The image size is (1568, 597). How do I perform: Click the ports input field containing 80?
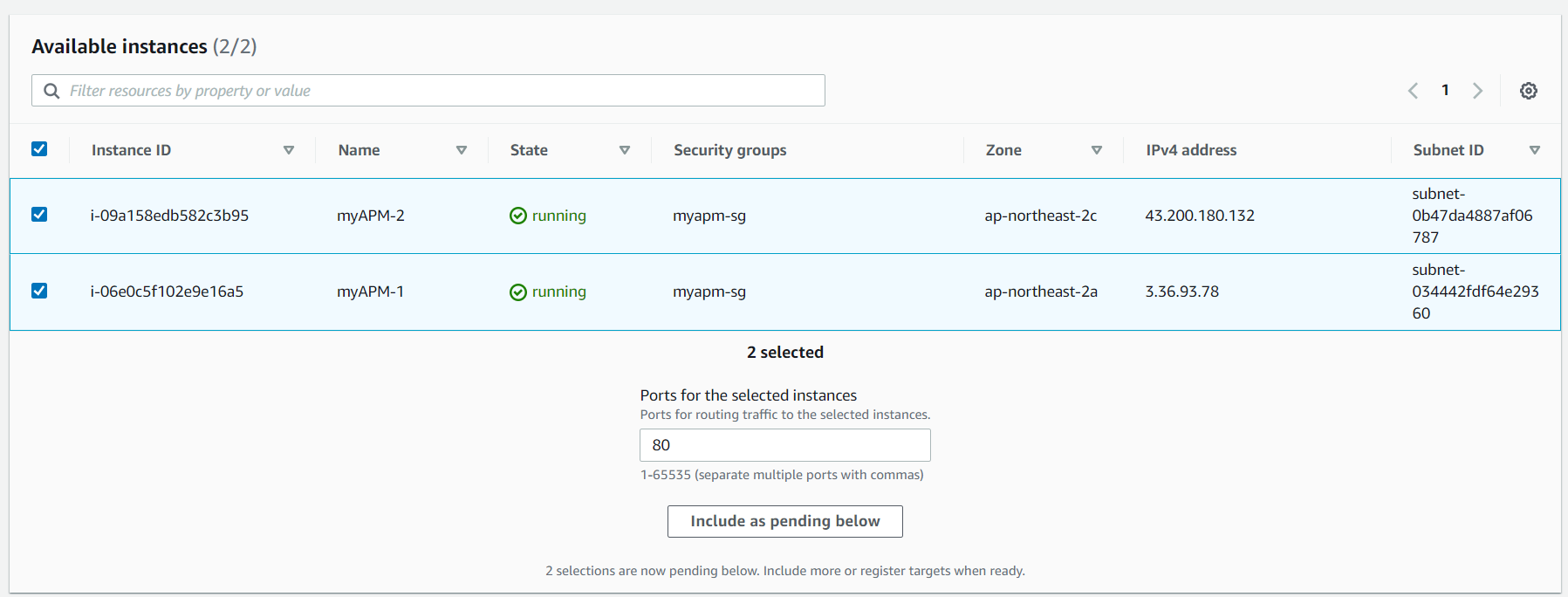point(784,445)
